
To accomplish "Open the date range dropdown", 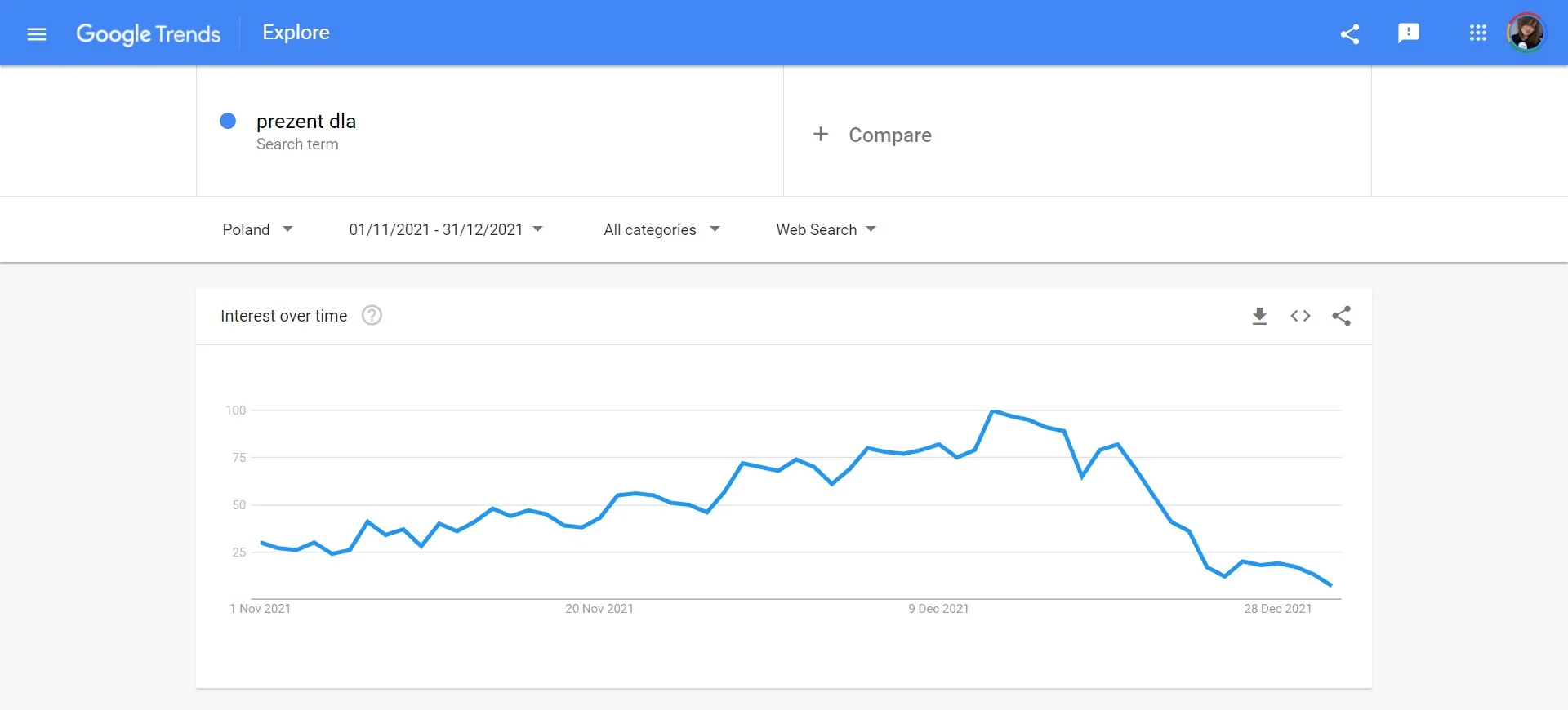I will pos(445,229).
